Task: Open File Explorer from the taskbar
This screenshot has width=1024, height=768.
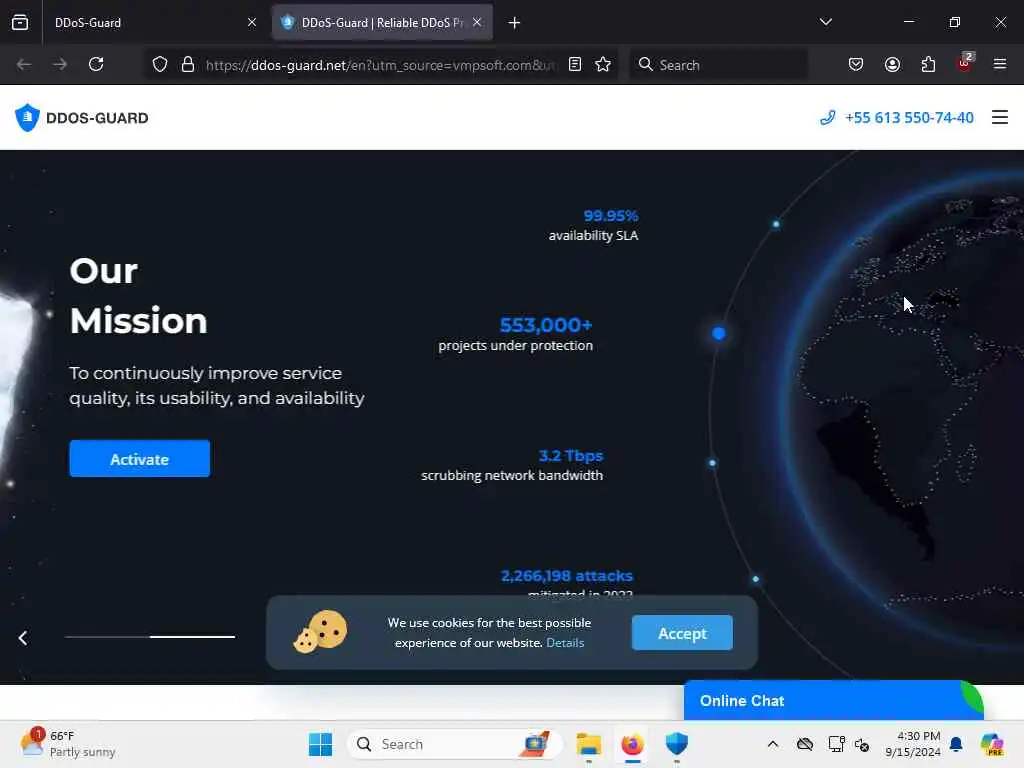Action: coord(588,744)
